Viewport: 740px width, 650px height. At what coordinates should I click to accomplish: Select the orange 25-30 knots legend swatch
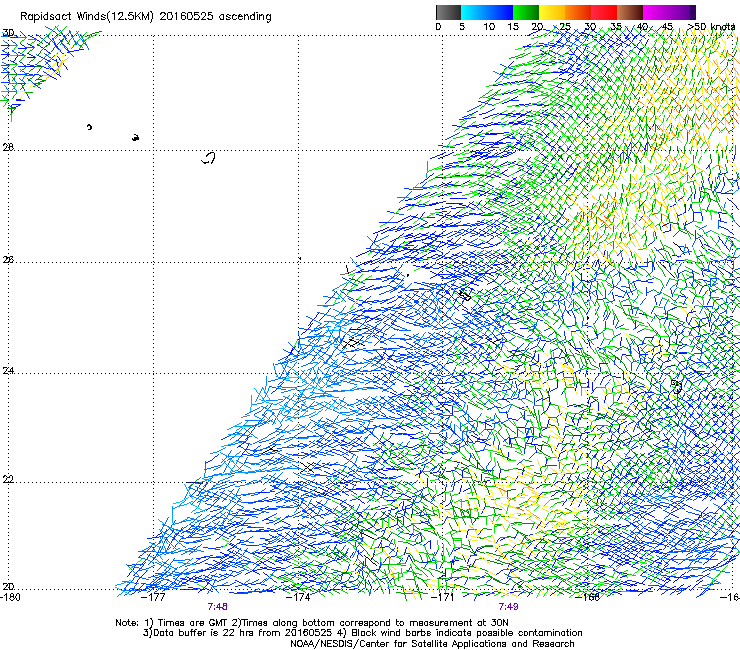(x=578, y=12)
